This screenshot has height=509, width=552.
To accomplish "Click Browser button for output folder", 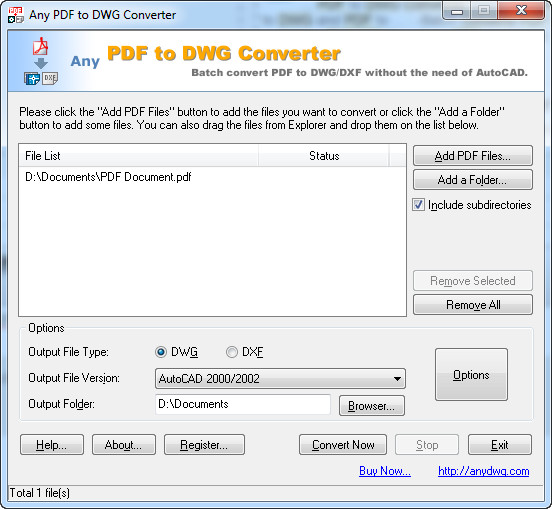I will (372, 406).
